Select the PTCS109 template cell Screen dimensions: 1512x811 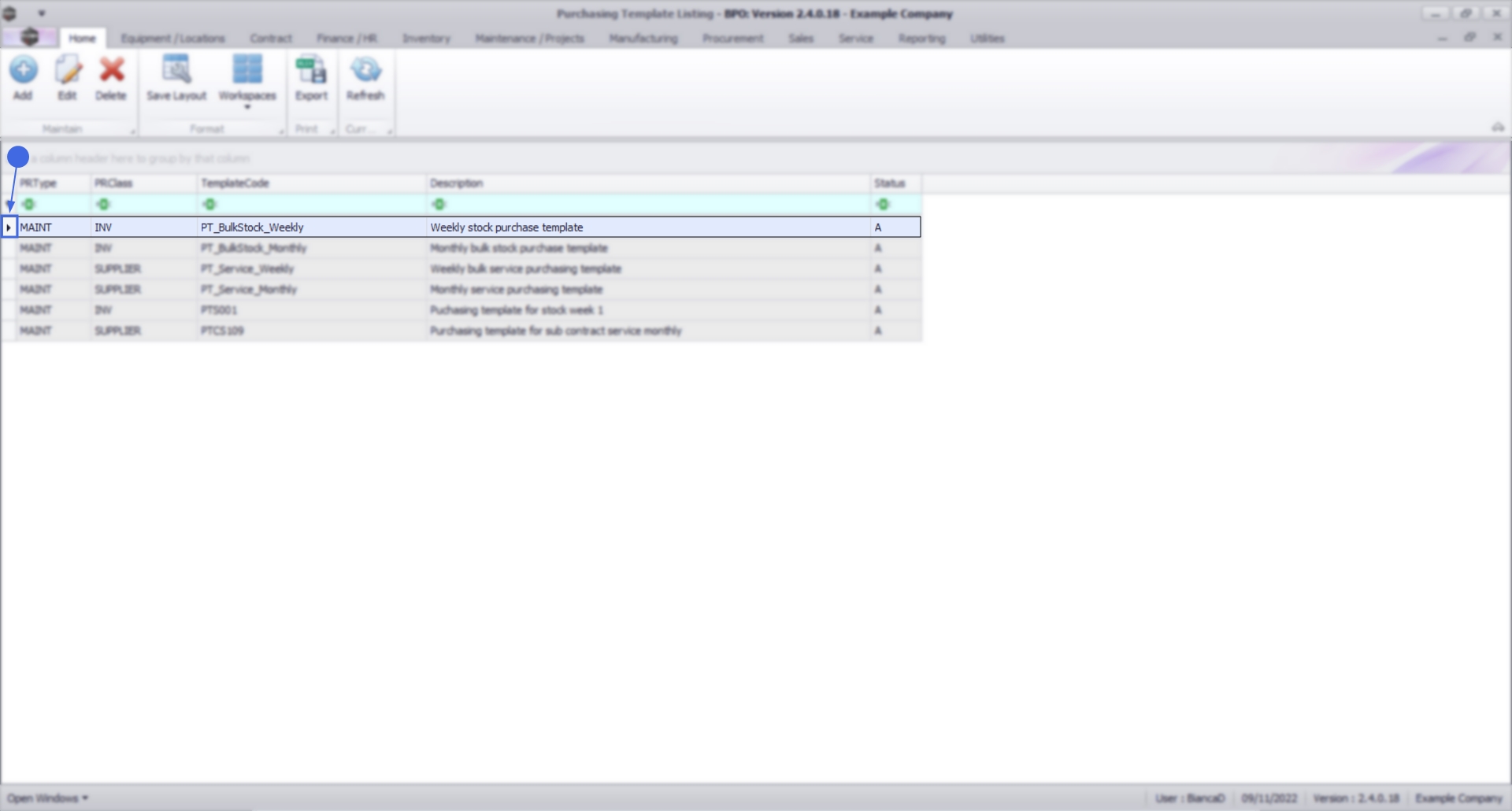coord(311,331)
